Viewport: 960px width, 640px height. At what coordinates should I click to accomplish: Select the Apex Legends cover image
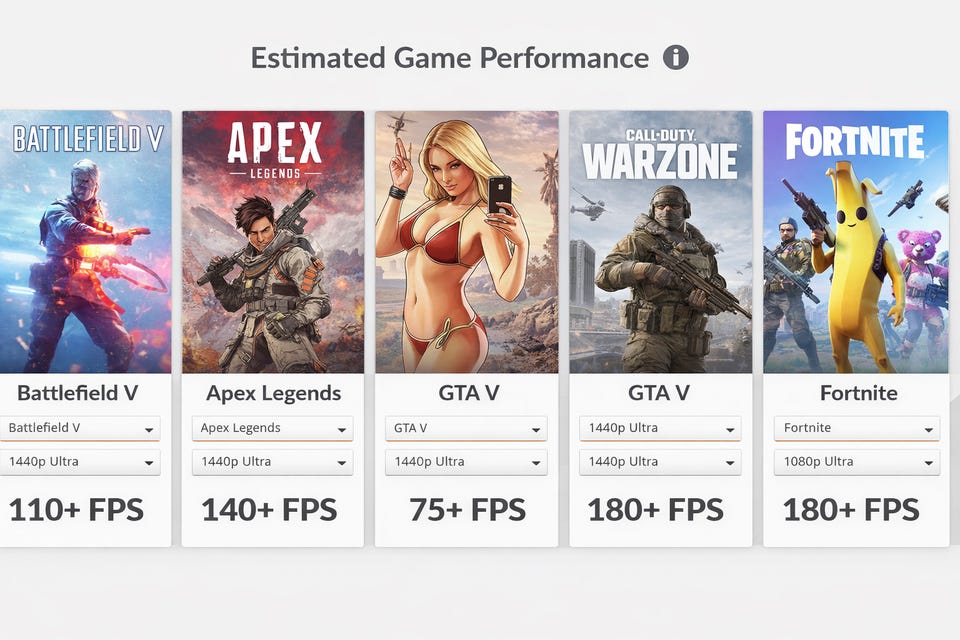pos(273,241)
